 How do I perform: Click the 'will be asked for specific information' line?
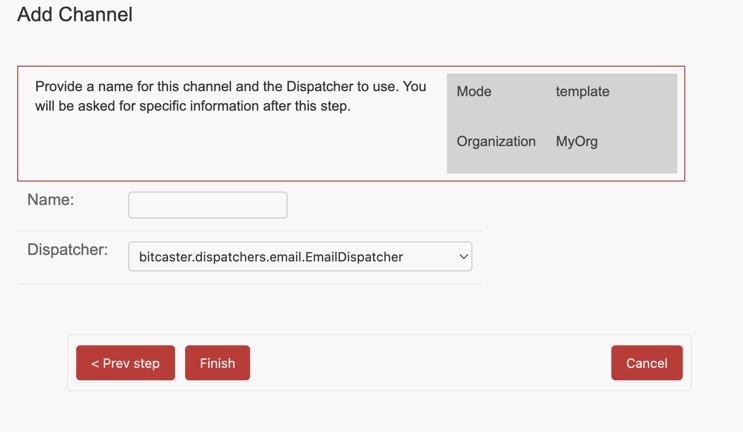pos(192,106)
